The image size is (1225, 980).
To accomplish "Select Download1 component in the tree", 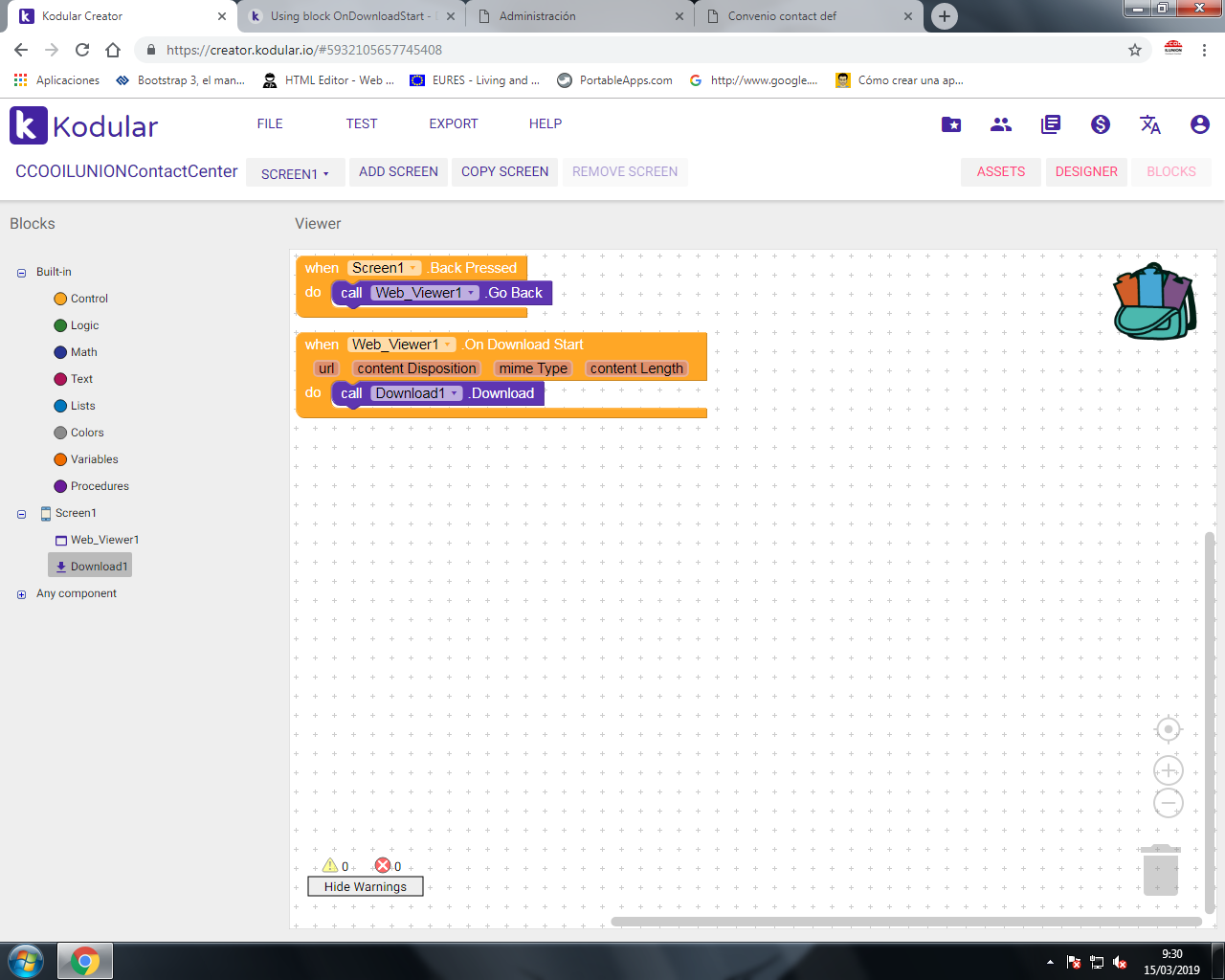I will [91, 567].
